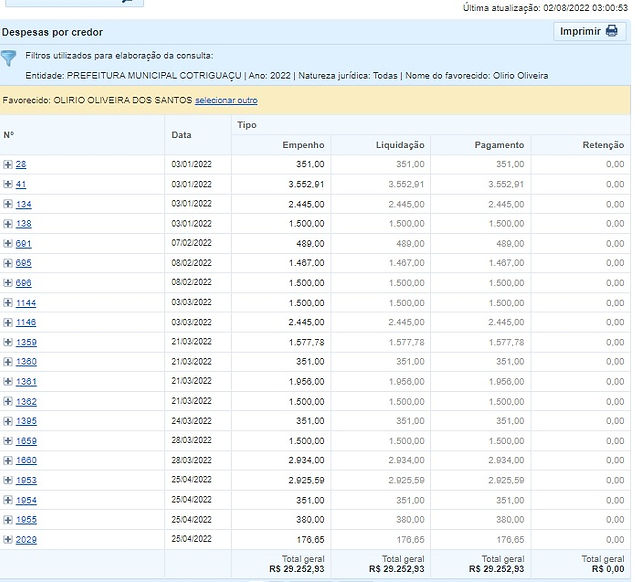The height and width of the screenshot is (582, 640).
Task: Click Liquidação value 2.925,59
Action: coord(407,480)
